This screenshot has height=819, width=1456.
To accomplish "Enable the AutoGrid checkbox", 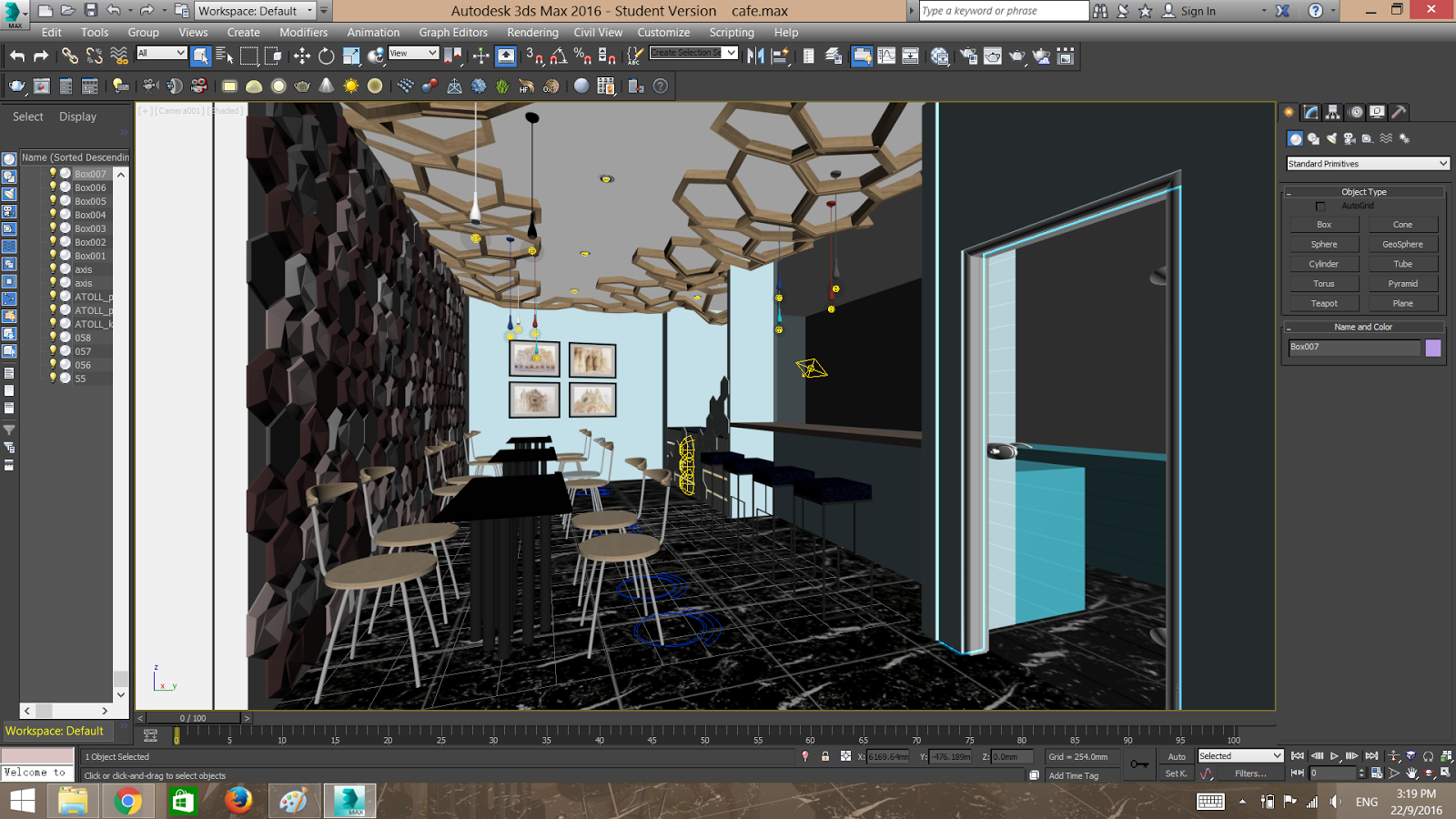I will [1321, 207].
